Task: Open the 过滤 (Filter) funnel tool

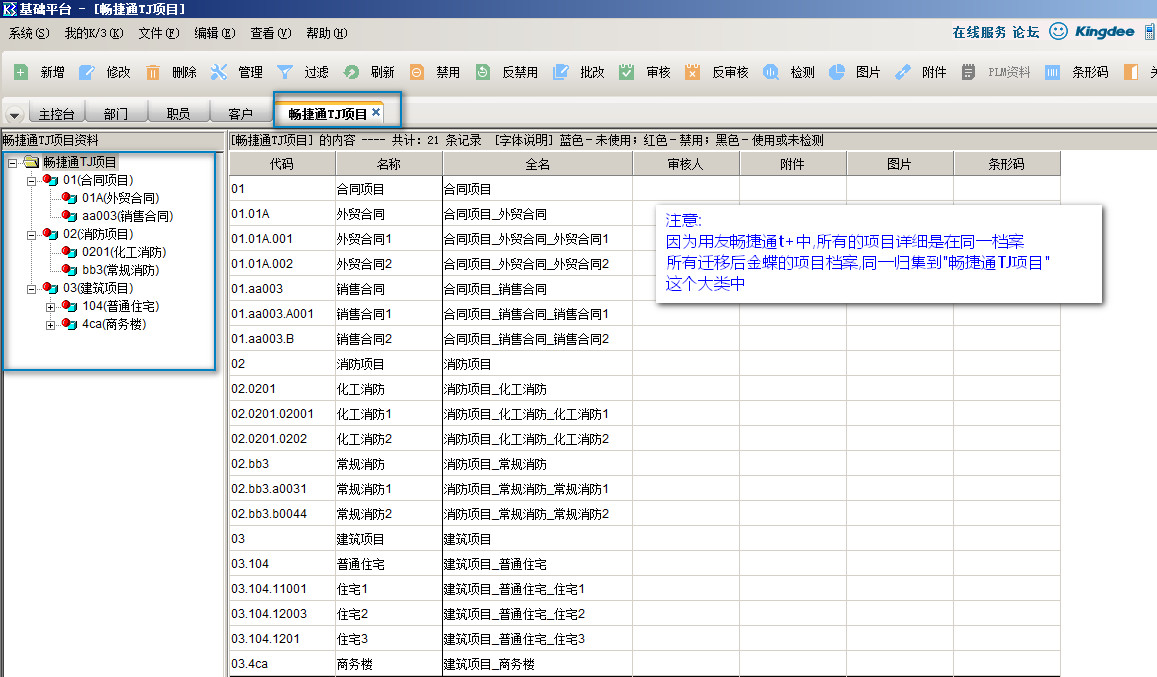Action: 285,72
